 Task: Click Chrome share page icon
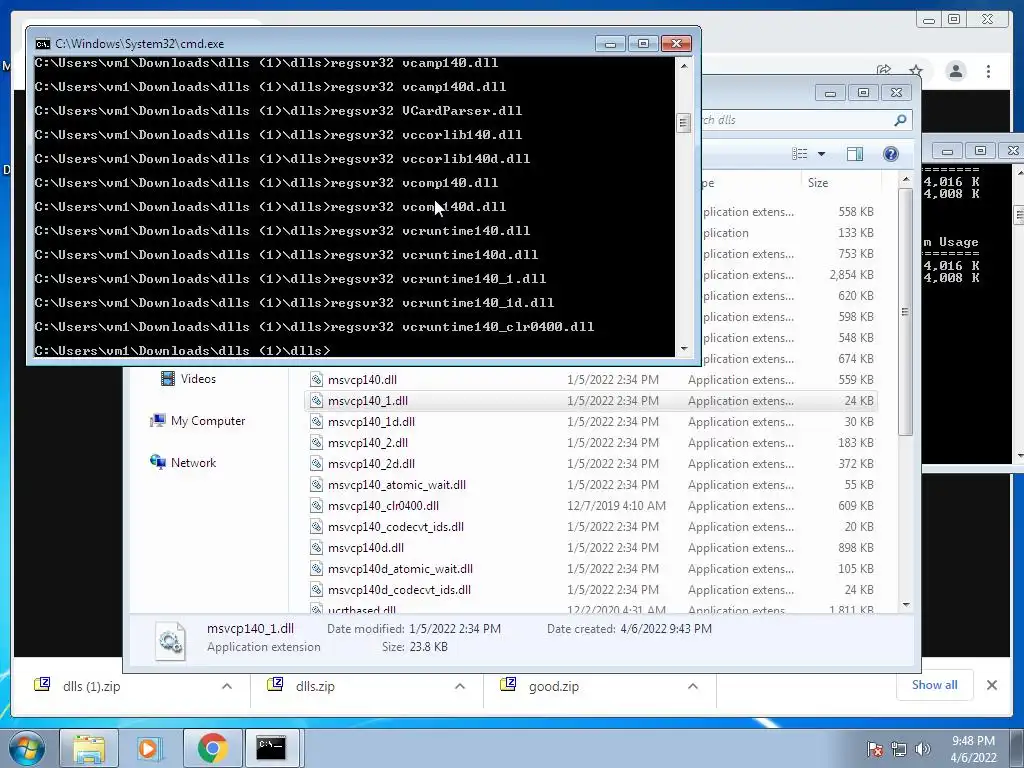tap(884, 71)
